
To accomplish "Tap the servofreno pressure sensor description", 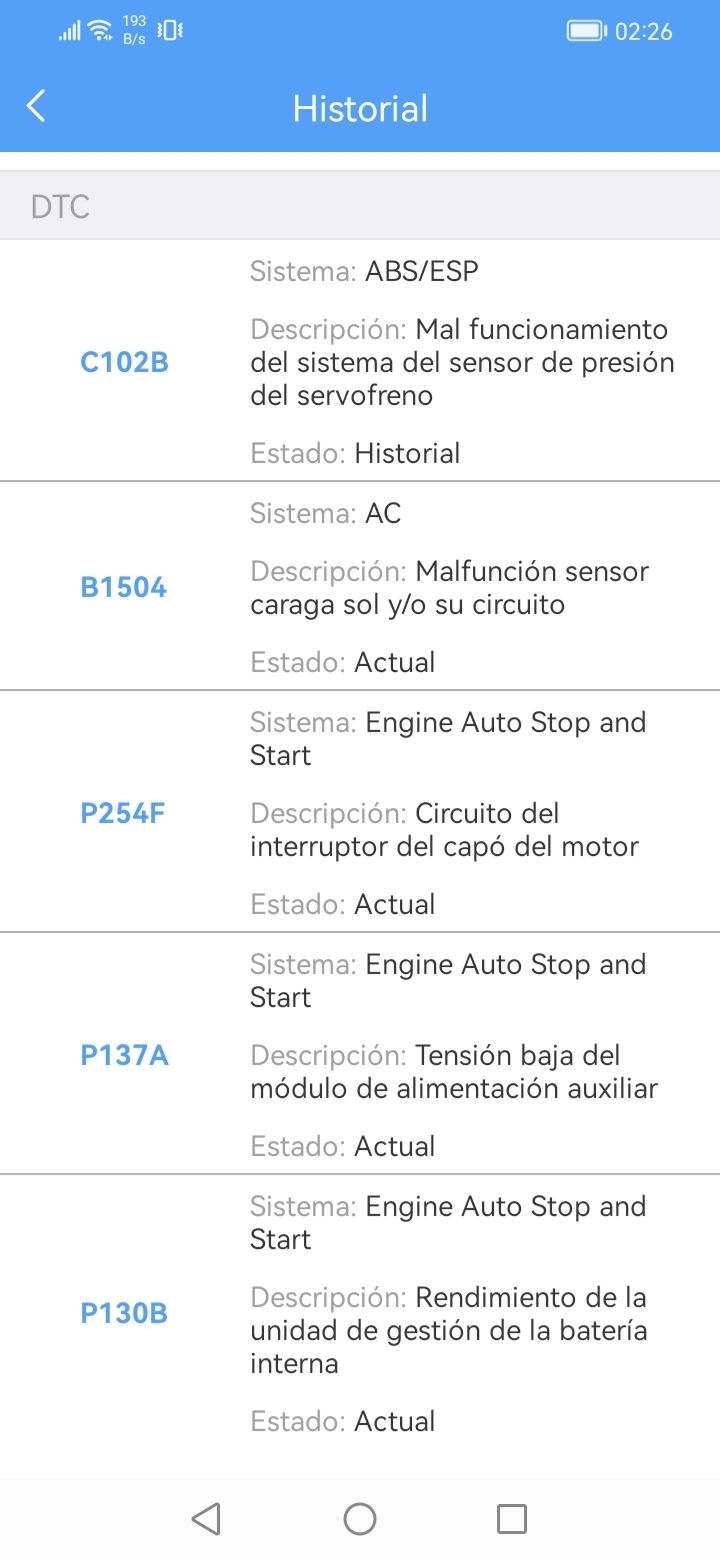I will [462, 362].
